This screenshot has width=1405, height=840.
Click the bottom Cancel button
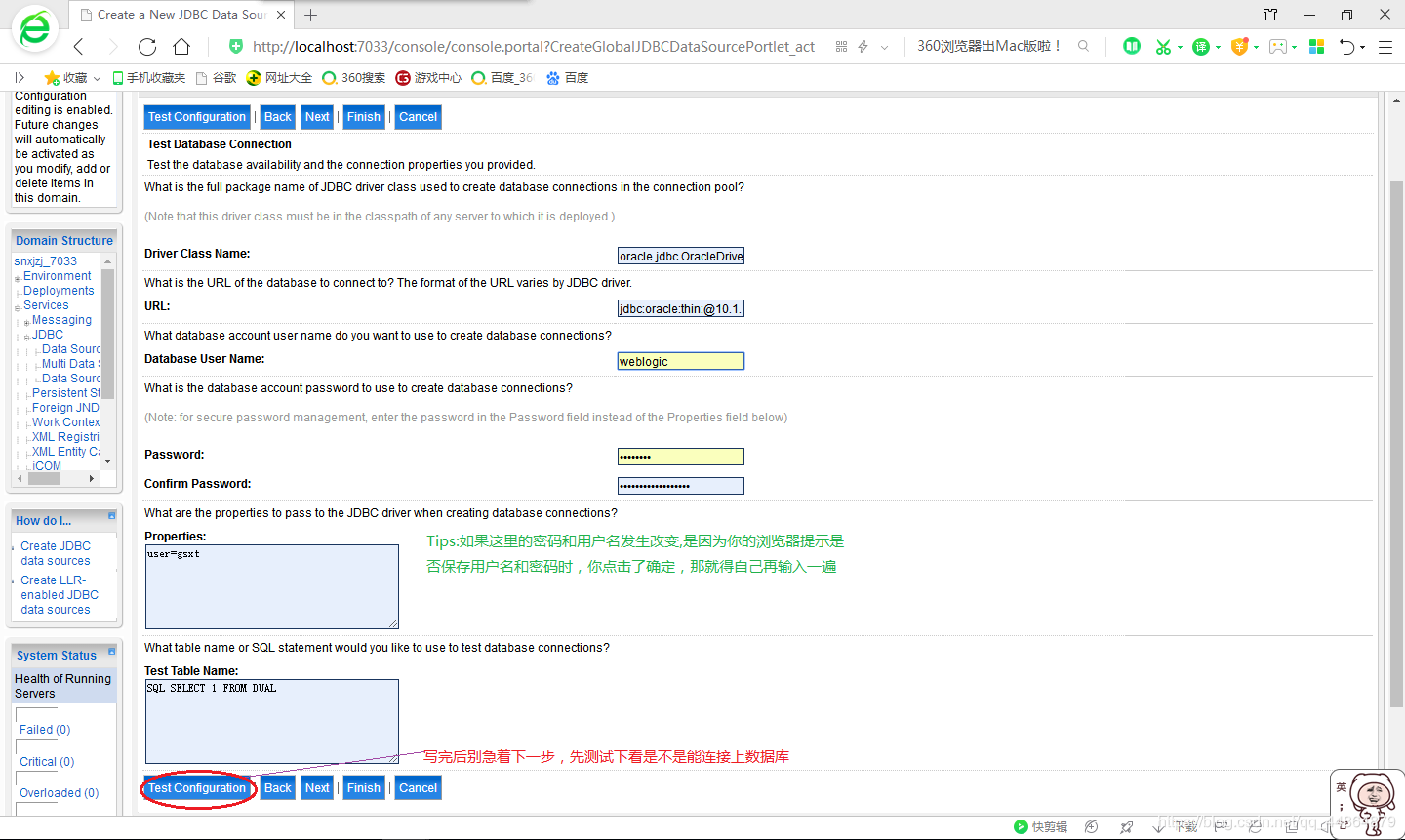[x=419, y=788]
